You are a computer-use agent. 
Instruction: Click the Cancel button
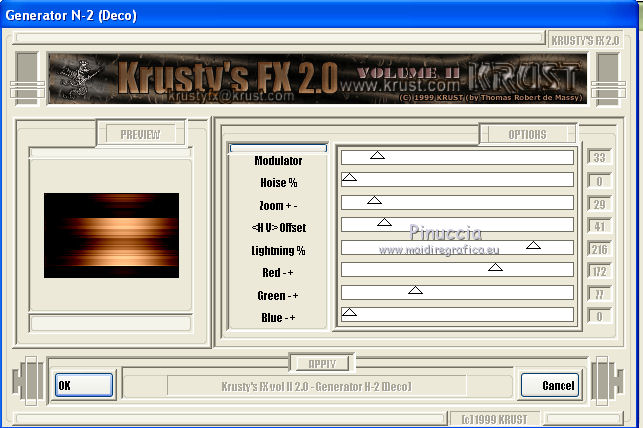pyautogui.click(x=550, y=385)
